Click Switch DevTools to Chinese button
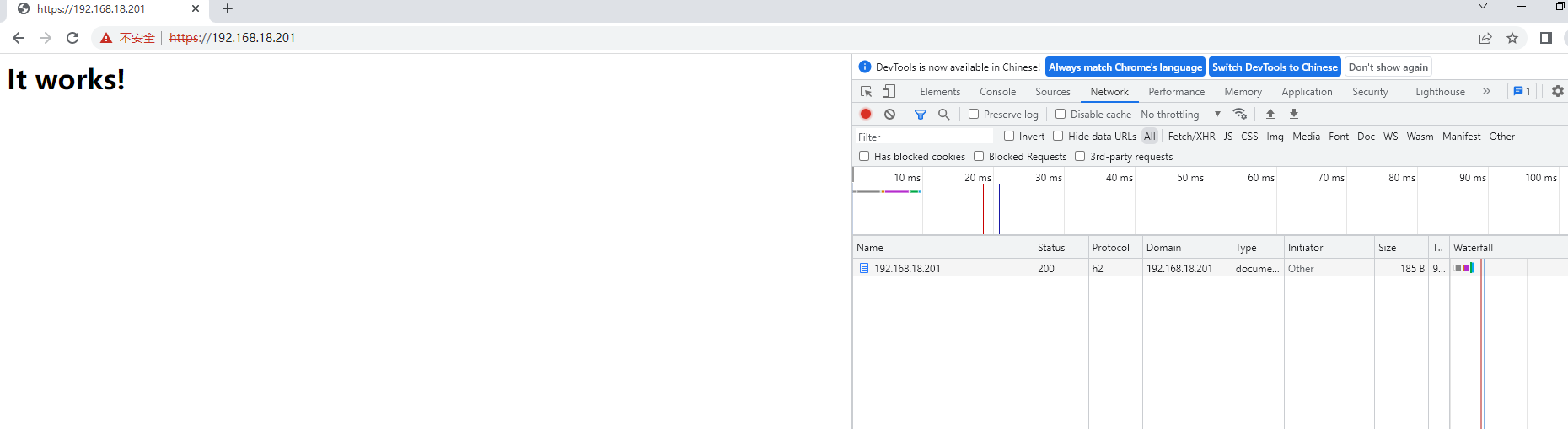This screenshot has height=429, width=1568. 1275,67
